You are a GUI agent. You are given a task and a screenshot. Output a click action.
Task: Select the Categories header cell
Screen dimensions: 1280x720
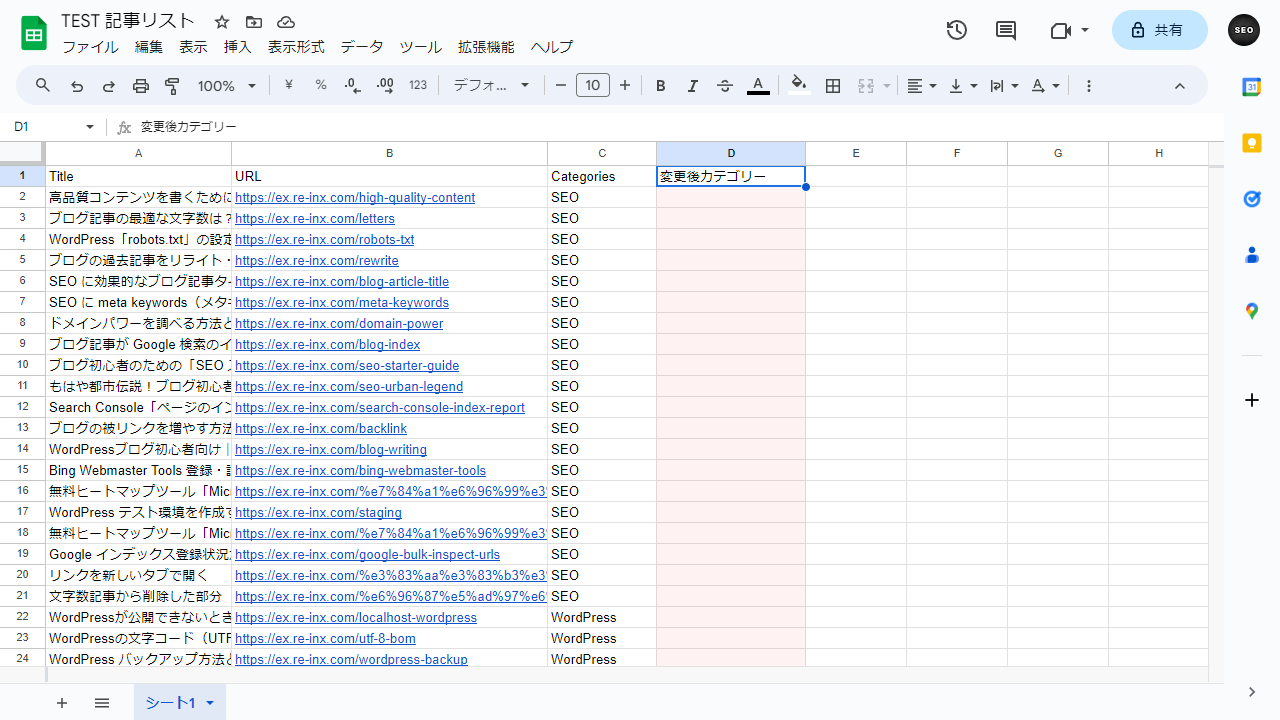[x=602, y=176]
